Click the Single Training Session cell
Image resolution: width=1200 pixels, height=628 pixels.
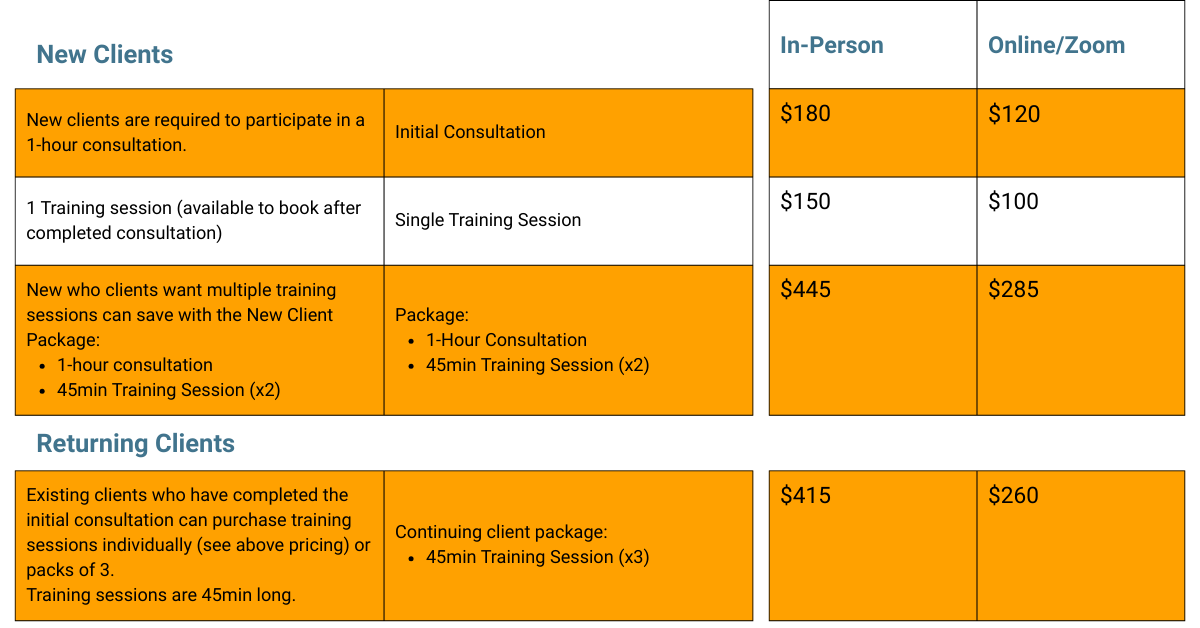(x=488, y=220)
